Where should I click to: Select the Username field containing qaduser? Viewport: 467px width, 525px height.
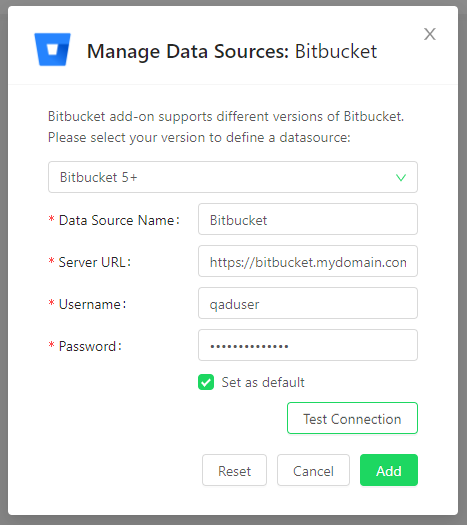click(308, 303)
